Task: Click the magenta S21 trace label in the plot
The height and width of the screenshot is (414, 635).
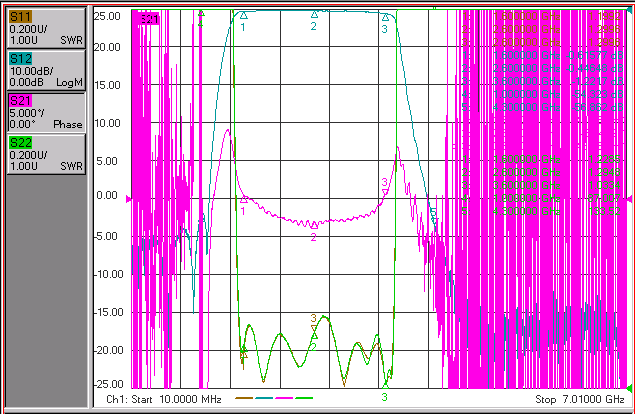Action: pos(149,19)
